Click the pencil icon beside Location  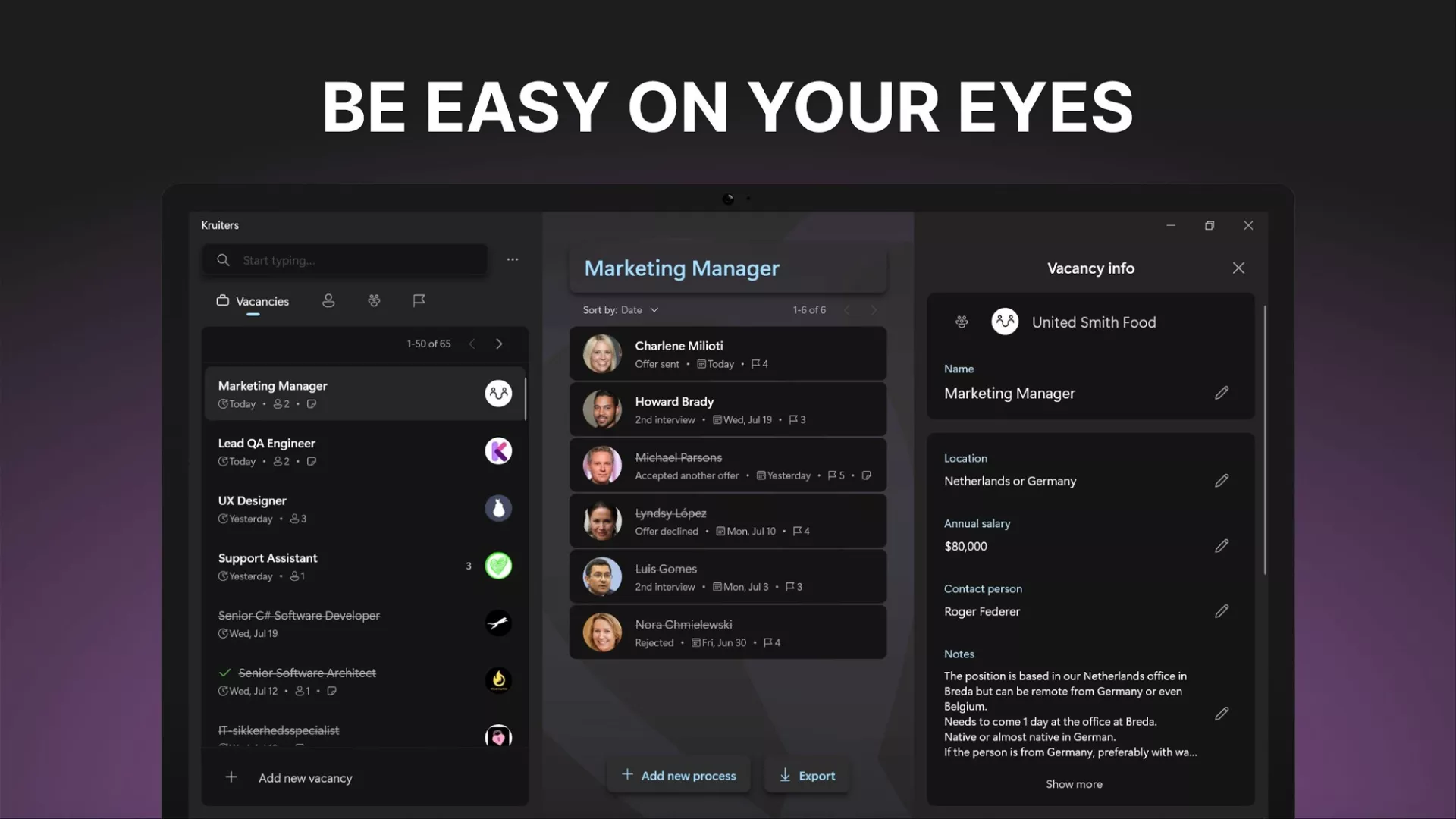click(x=1221, y=481)
